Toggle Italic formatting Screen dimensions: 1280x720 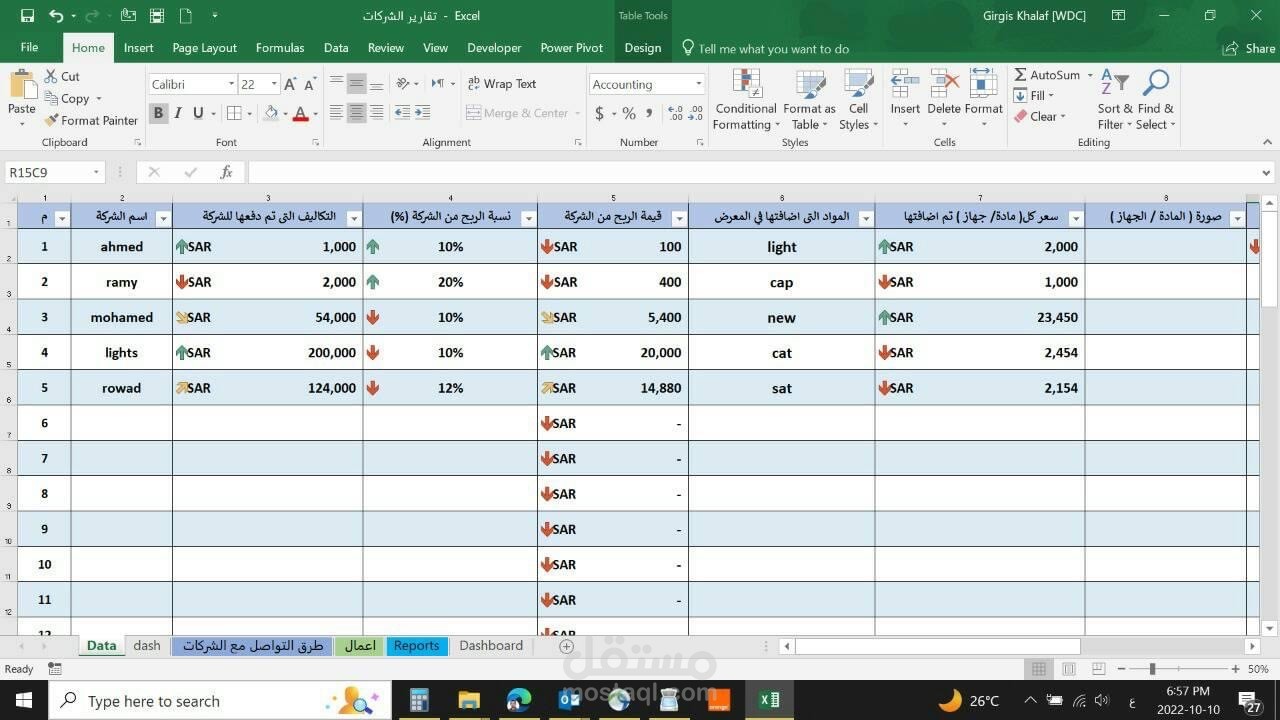pyautogui.click(x=178, y=113)
